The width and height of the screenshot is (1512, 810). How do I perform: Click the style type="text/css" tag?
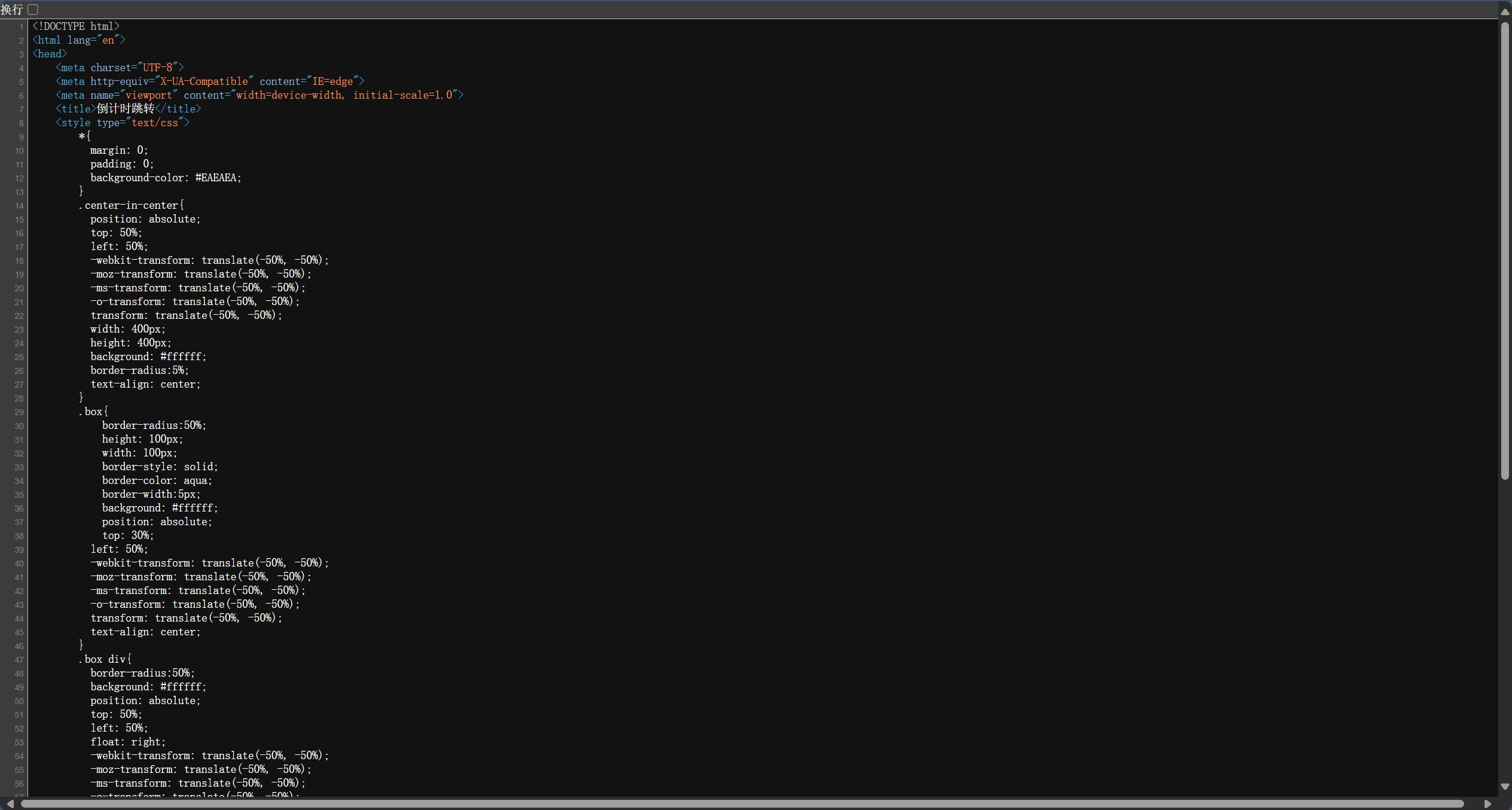pos(123,123)
